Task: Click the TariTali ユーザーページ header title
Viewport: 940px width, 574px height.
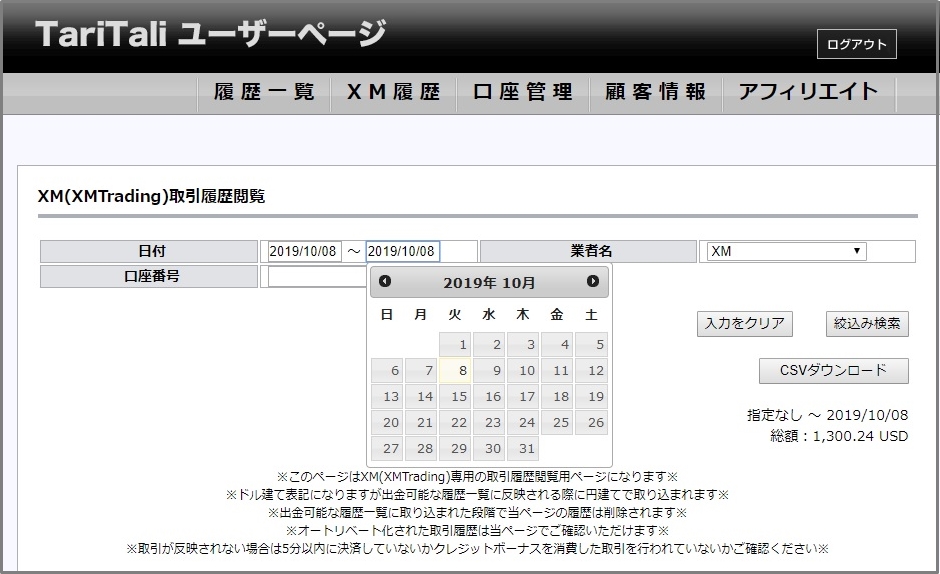Action: [210, 34]
